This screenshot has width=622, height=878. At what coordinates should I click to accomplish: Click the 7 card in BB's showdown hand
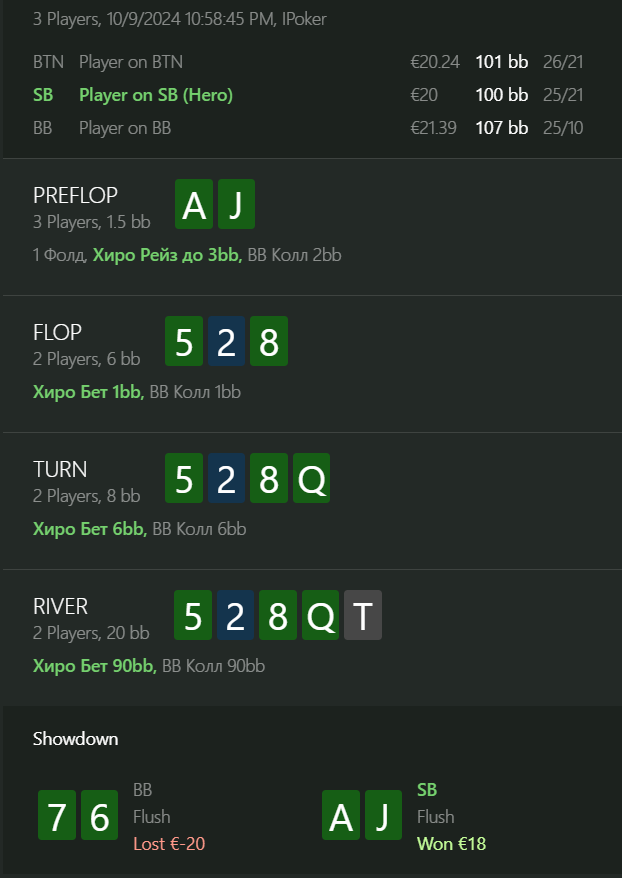point(57,816)
